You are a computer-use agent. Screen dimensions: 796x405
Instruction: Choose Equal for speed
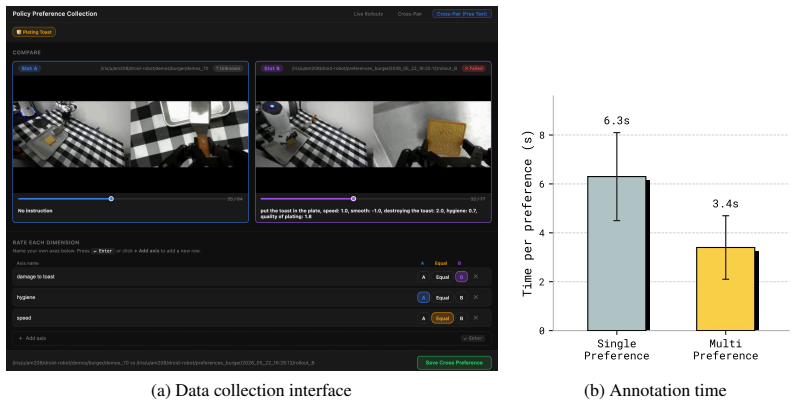(x=442, y=318)
